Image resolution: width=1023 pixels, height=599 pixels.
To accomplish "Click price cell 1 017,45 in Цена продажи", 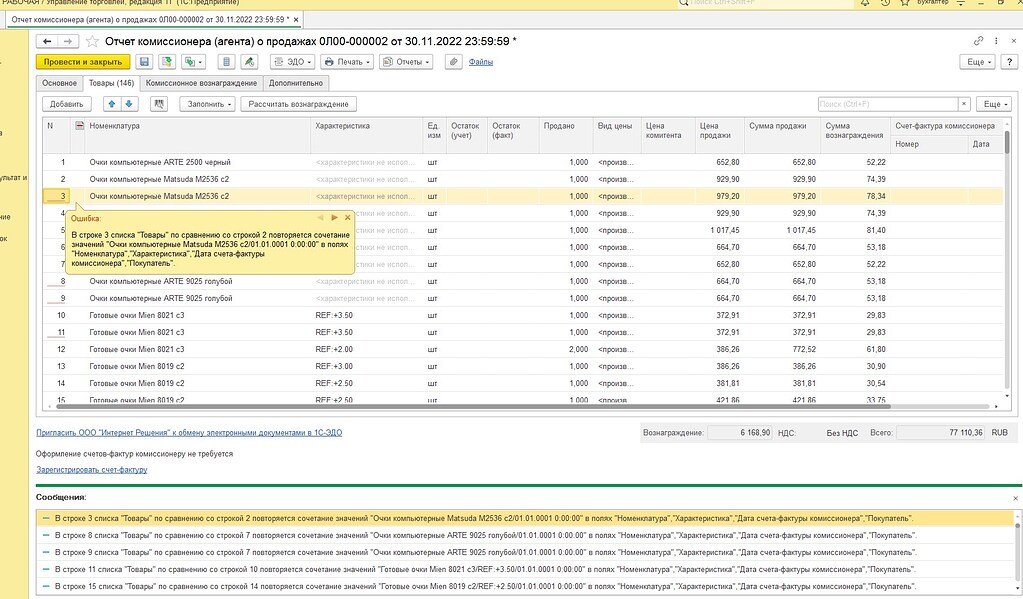I will [x=719, y=230].
